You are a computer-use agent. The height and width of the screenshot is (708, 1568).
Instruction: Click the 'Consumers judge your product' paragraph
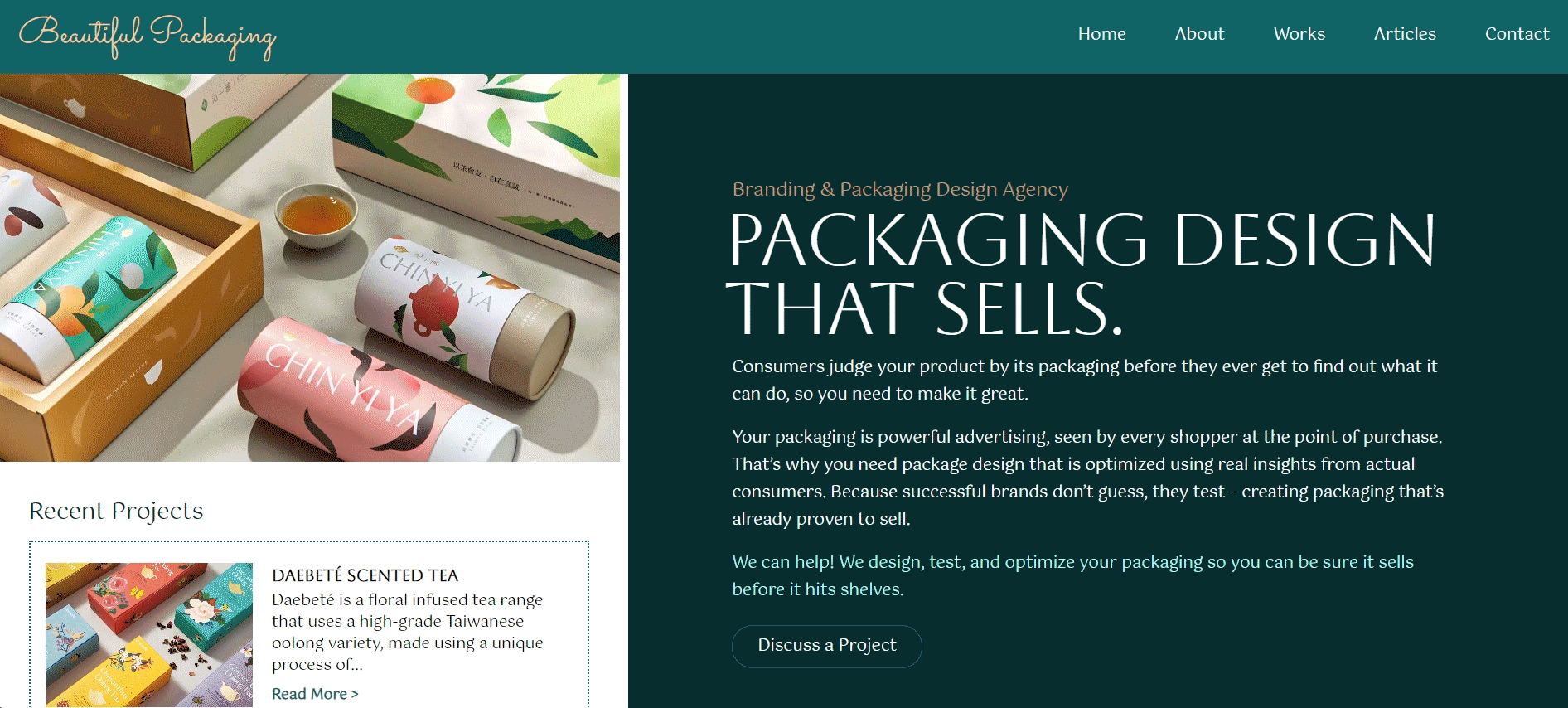click(x=1084, y=380)
